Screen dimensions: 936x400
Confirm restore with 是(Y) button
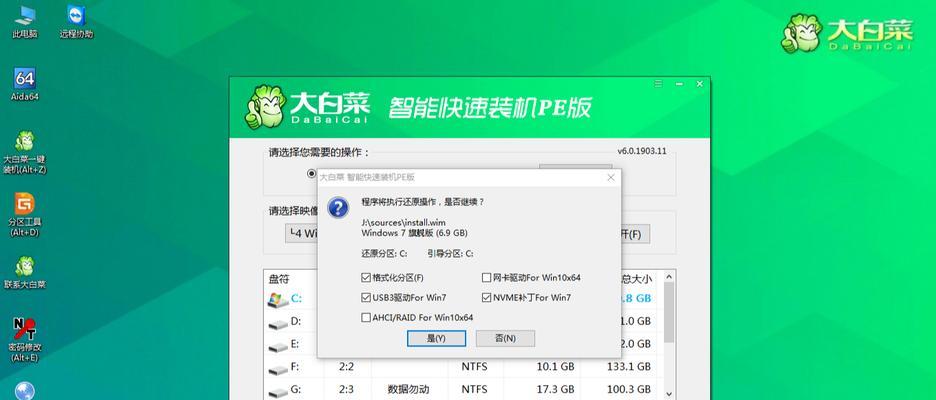pyautogui.click(x=436, y=339)
